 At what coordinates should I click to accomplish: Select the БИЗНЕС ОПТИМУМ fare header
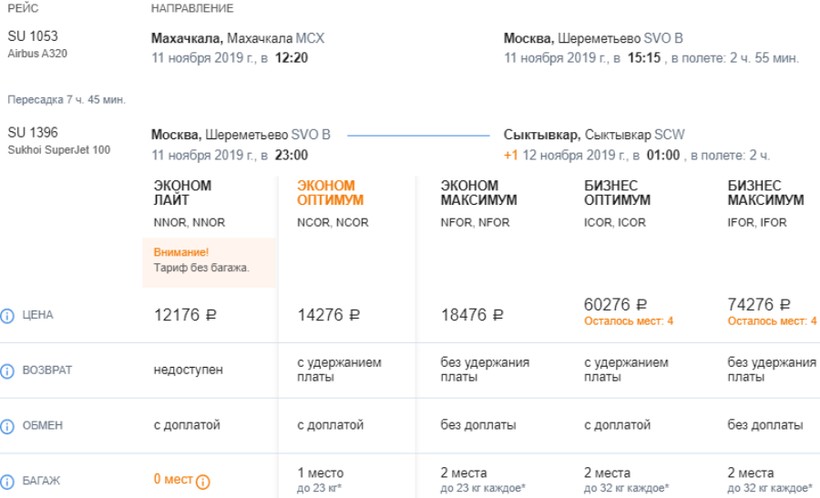[x=617, y=193]
